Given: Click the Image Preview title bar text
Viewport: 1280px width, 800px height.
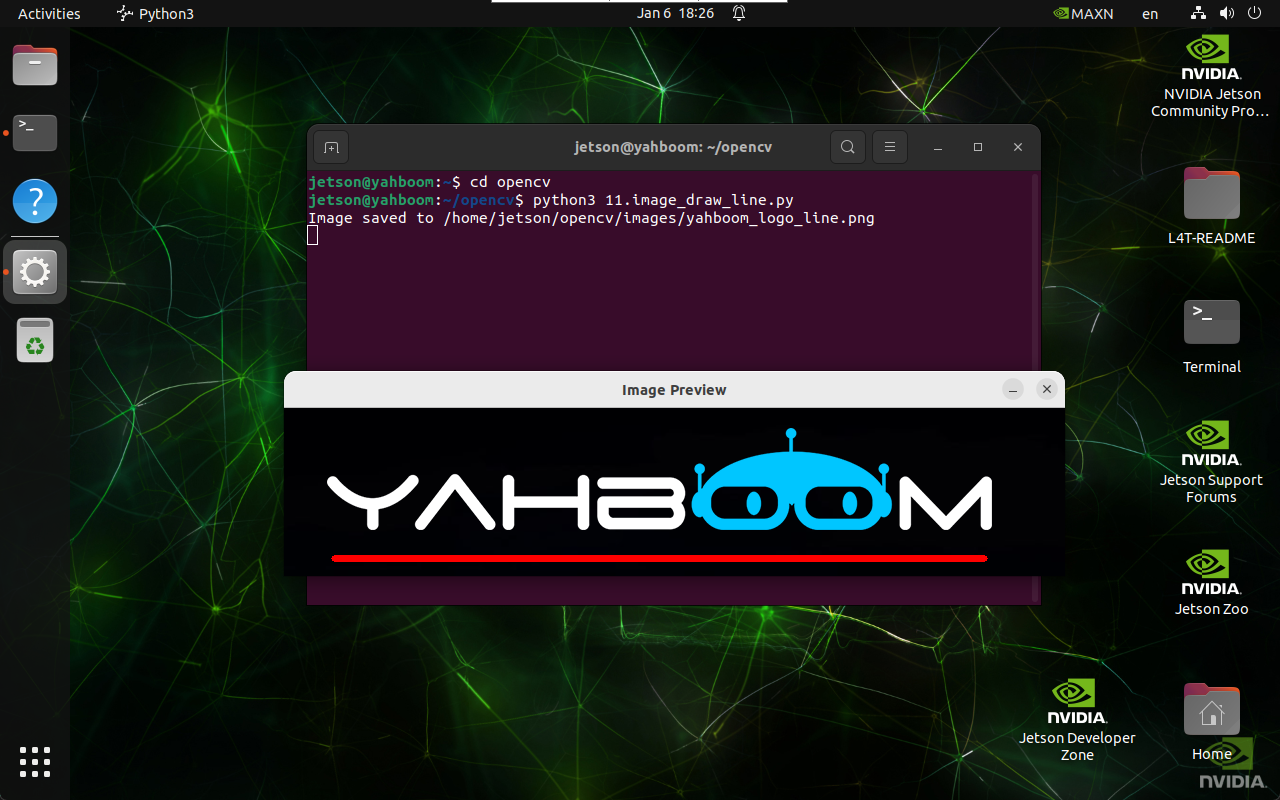Looking at the screenshot, I should point(674,390).
